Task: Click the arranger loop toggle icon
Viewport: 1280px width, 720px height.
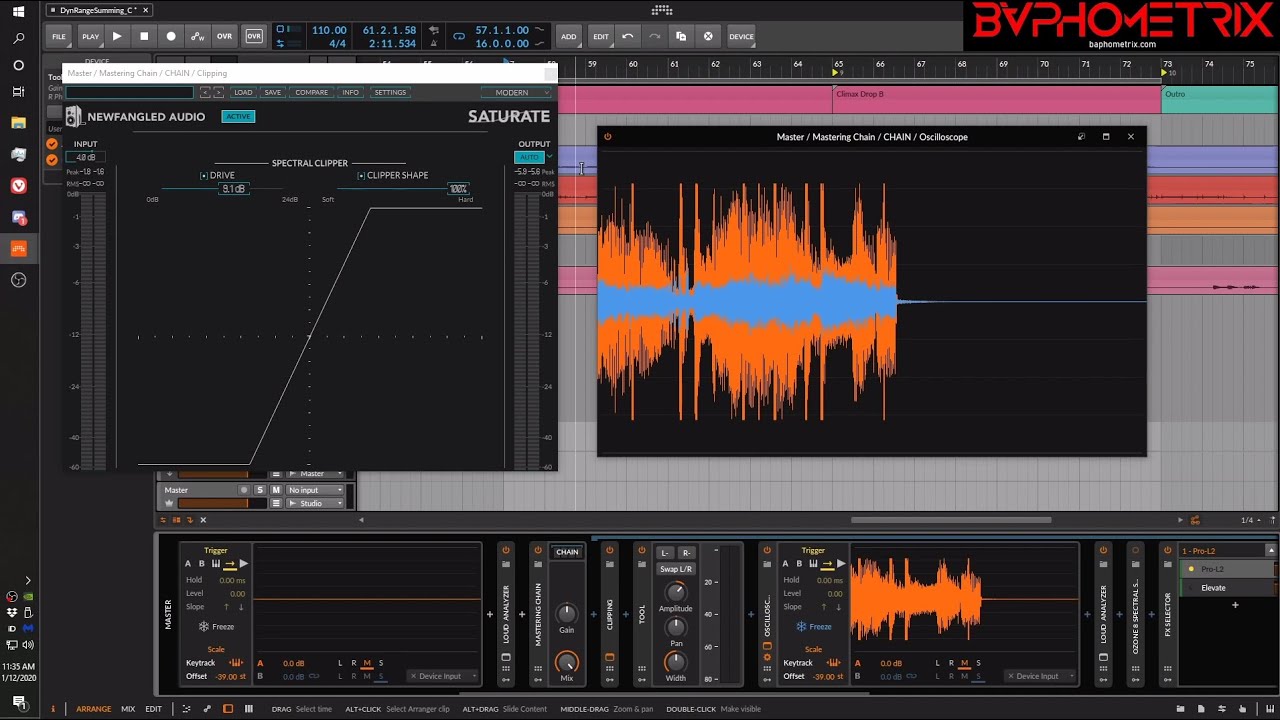Action: click(459, 37)
